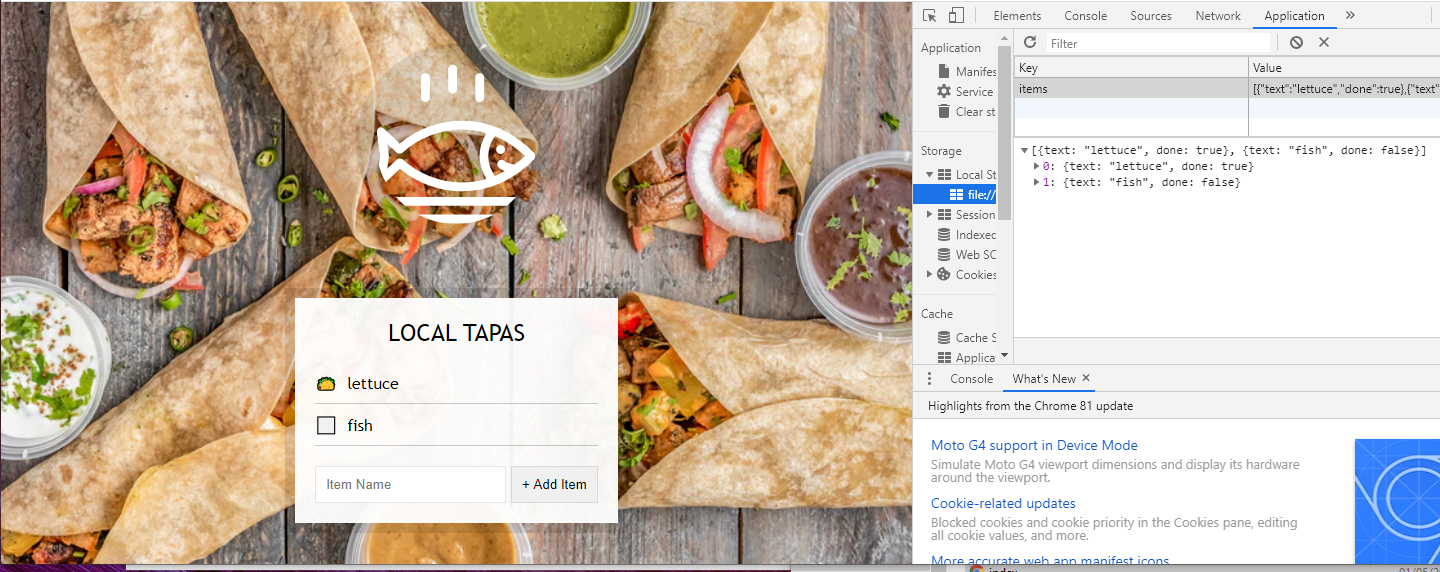Image resolution: width=1440 pixels, height=572 pixels.
Task: Click the + Add Item button
Action: (554, 484)
